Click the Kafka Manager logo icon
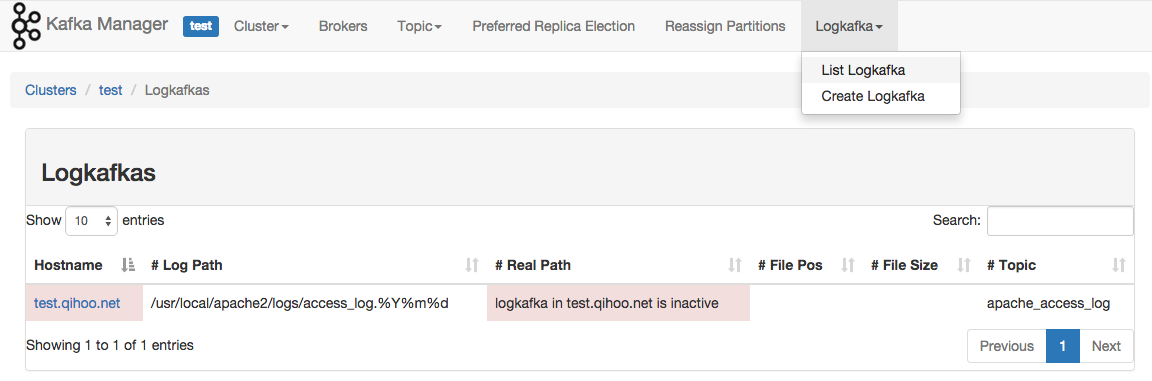The width and height of the screenshot is (1152, 381). [26, 26]
